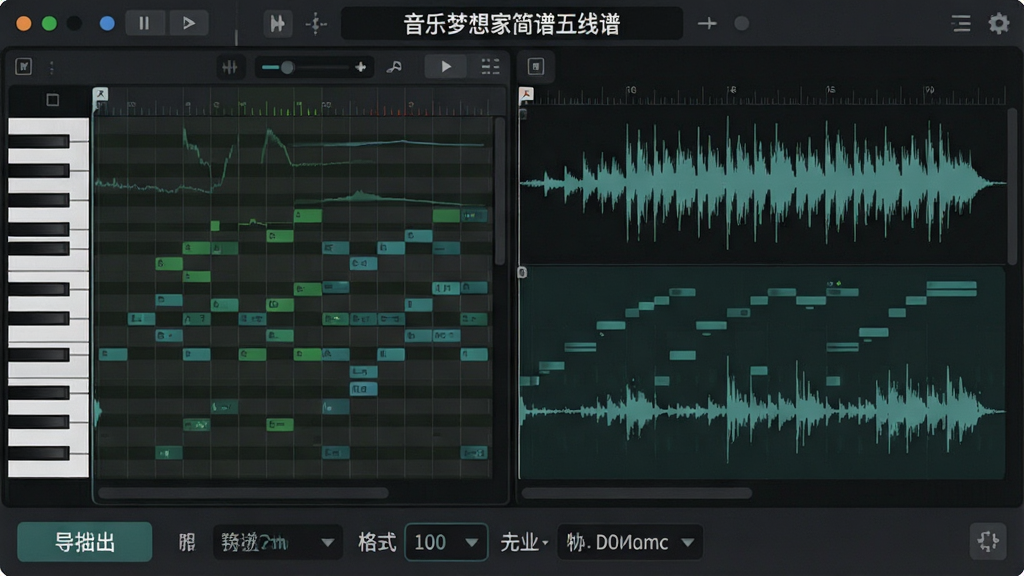Screen dimensions: 1024x576
Task: Click the lower waveform under the note blocks
Action: [762, 411]
